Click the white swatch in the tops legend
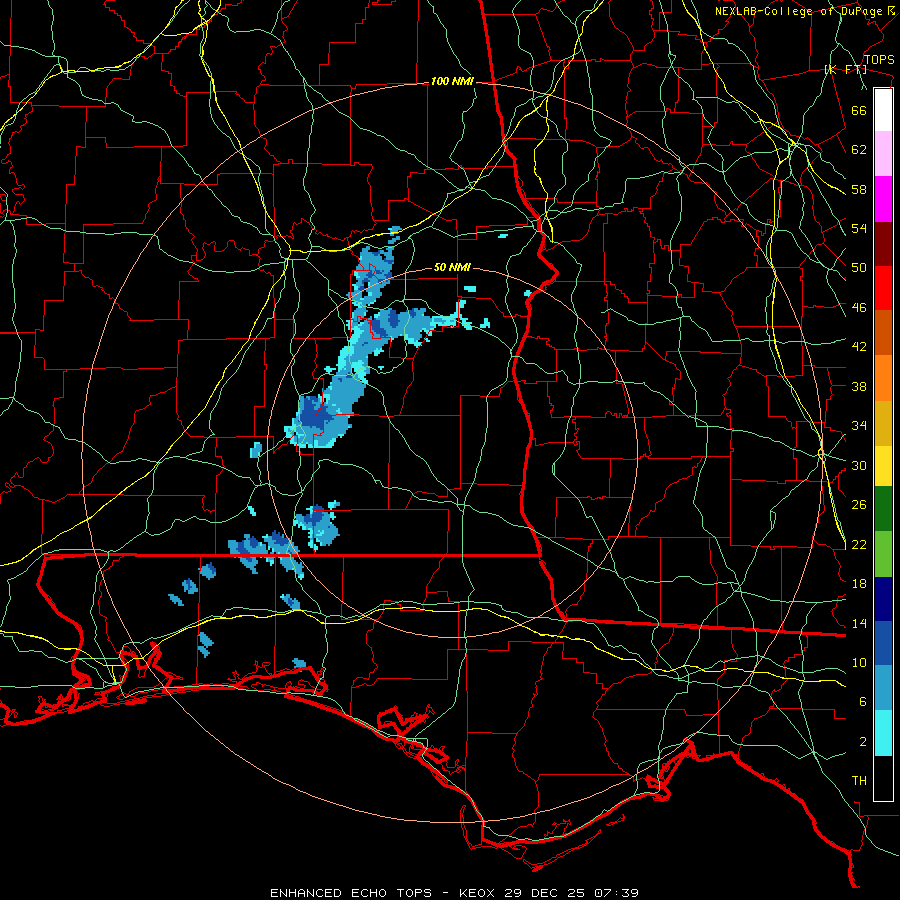 click(x=883, y=110)
